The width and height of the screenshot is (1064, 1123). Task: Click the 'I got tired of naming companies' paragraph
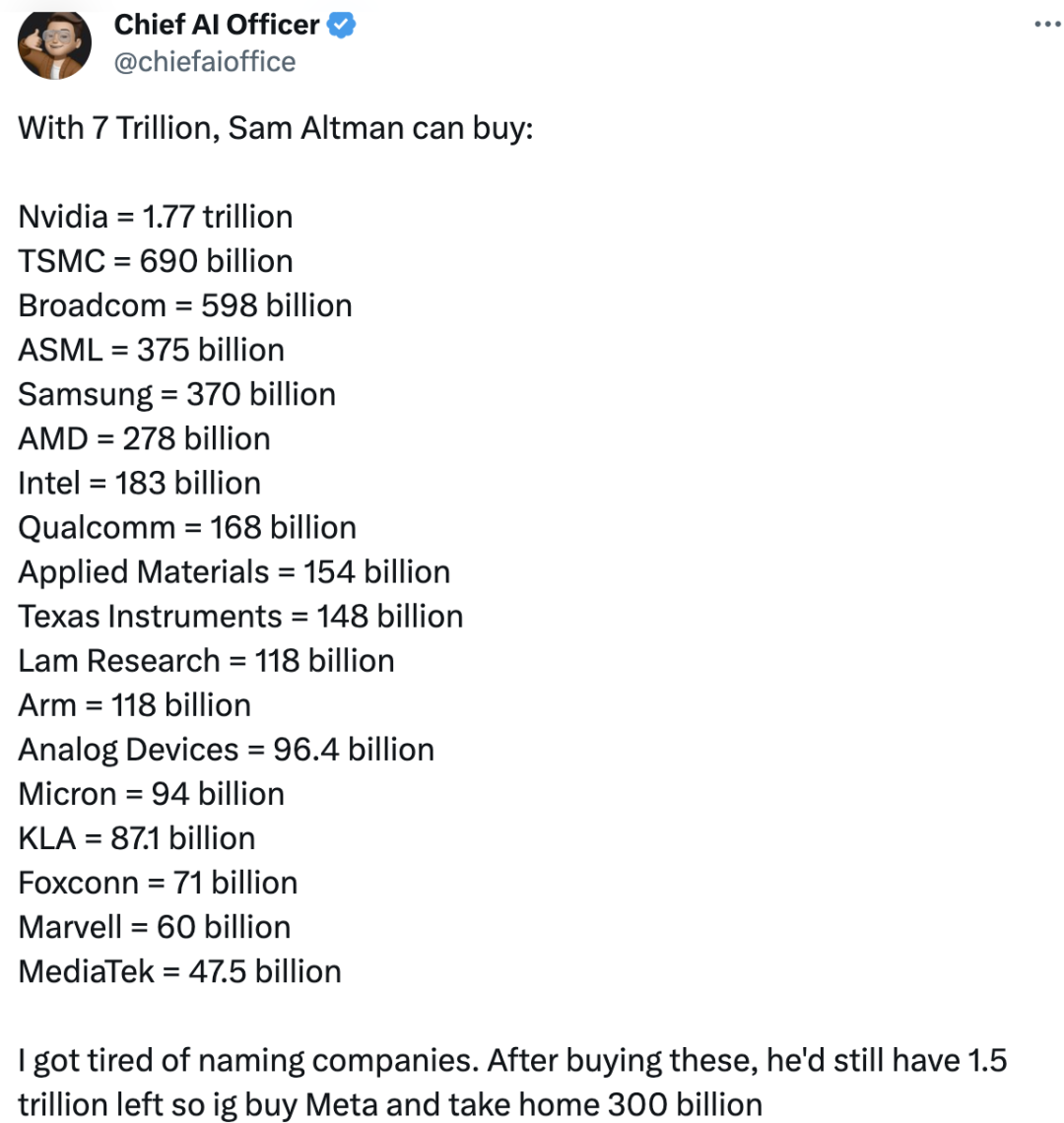pyautogui.click(x=512, y=1082)
